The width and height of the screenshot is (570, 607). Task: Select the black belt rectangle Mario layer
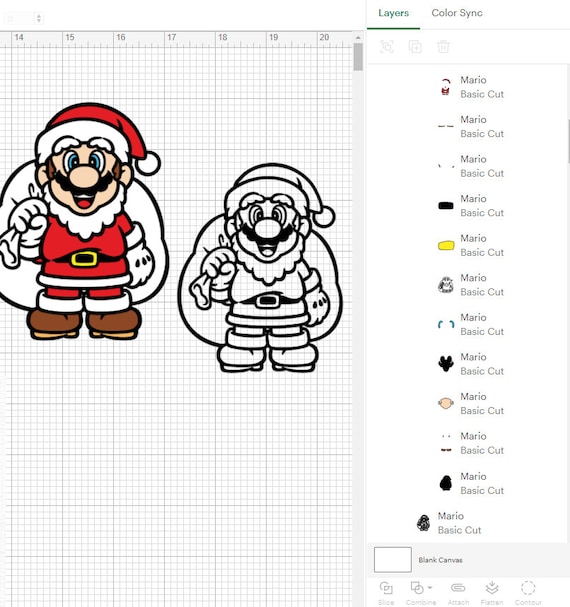pos(472,206)
